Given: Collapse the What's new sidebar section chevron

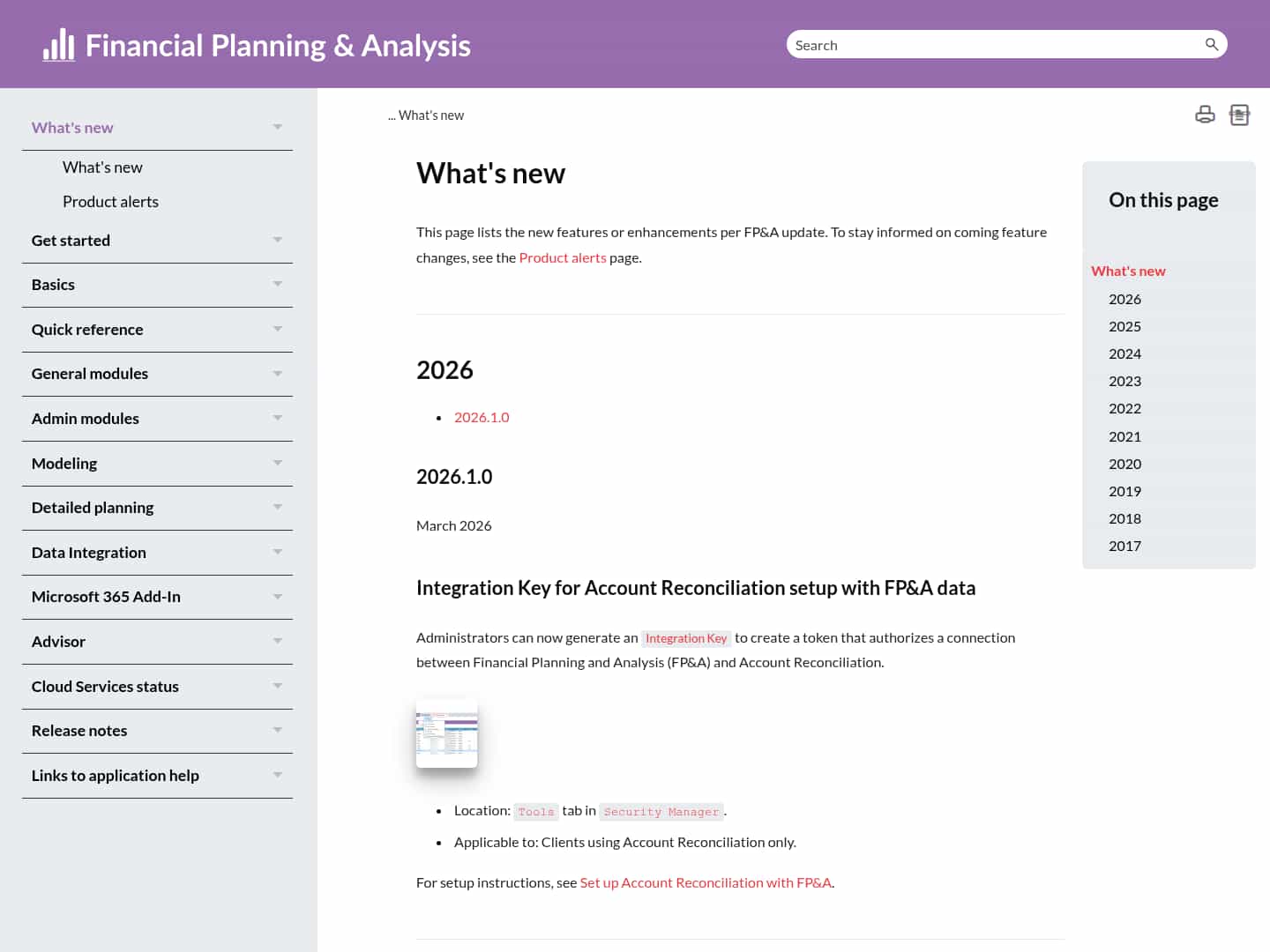Looking at the screenshot, I should pyautogui.click(x=277, y=127).
